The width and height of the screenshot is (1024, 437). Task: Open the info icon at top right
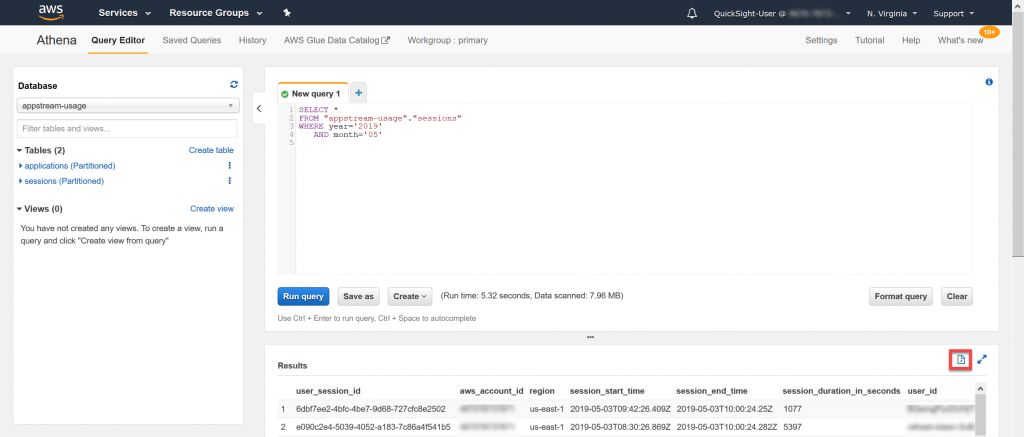pos(989,82)
